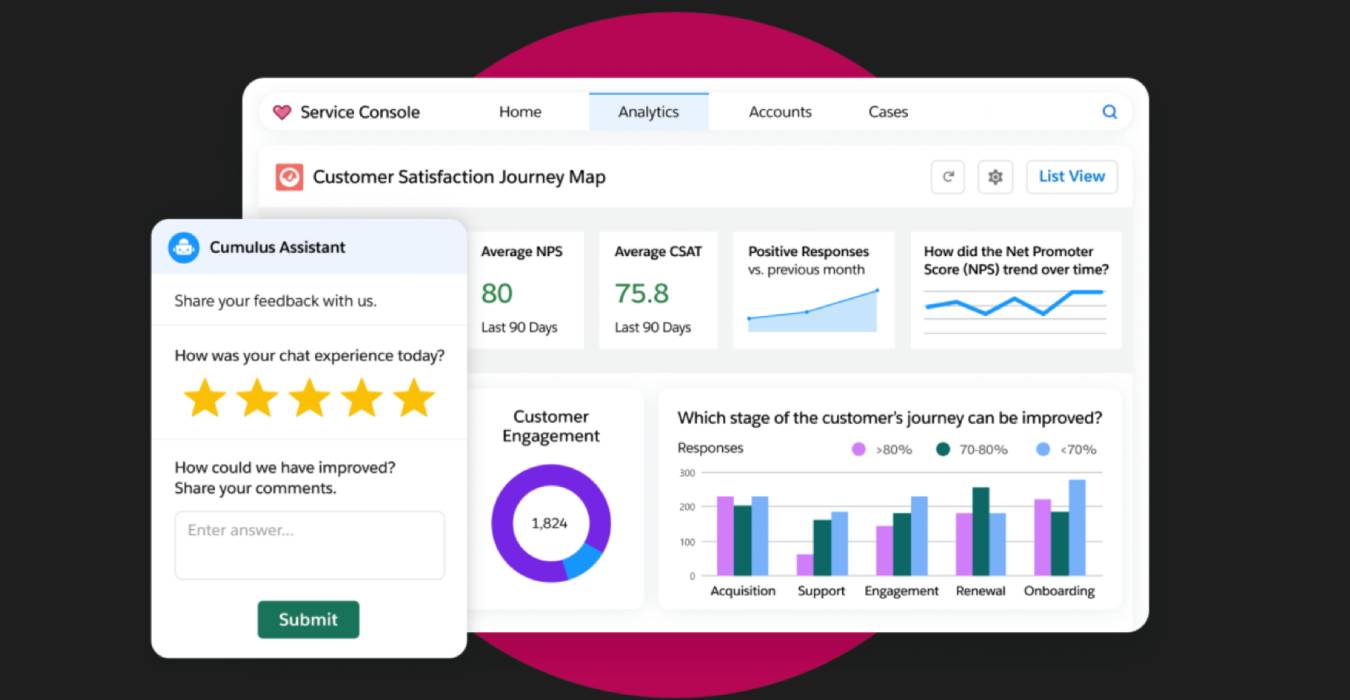Go to the Accounts tab
The width and height of the screenshot is (1350, 700).
coord(780,112)
